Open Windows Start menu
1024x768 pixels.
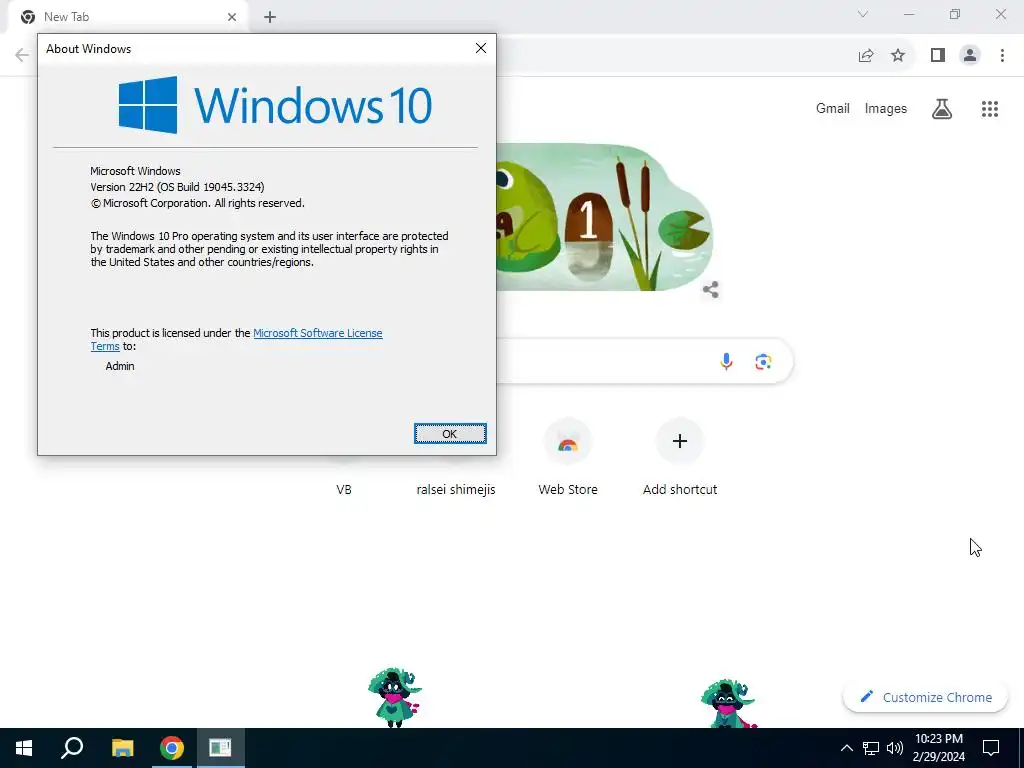(x=24, y=748)
